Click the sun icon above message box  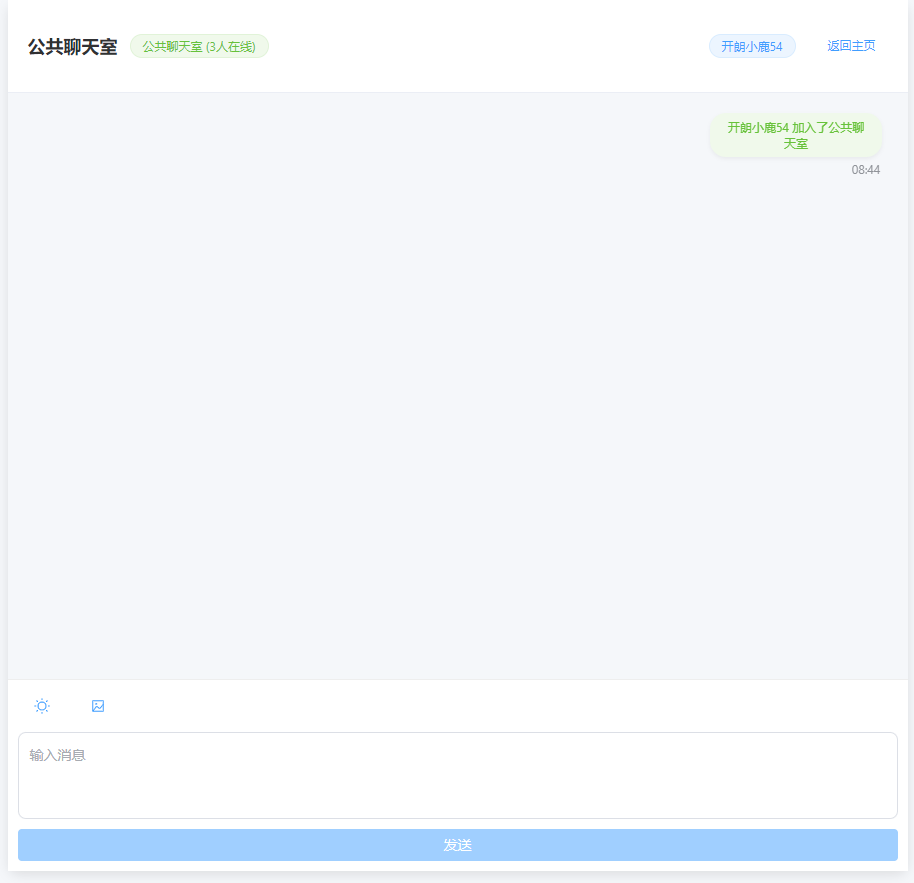coord(42,706)
